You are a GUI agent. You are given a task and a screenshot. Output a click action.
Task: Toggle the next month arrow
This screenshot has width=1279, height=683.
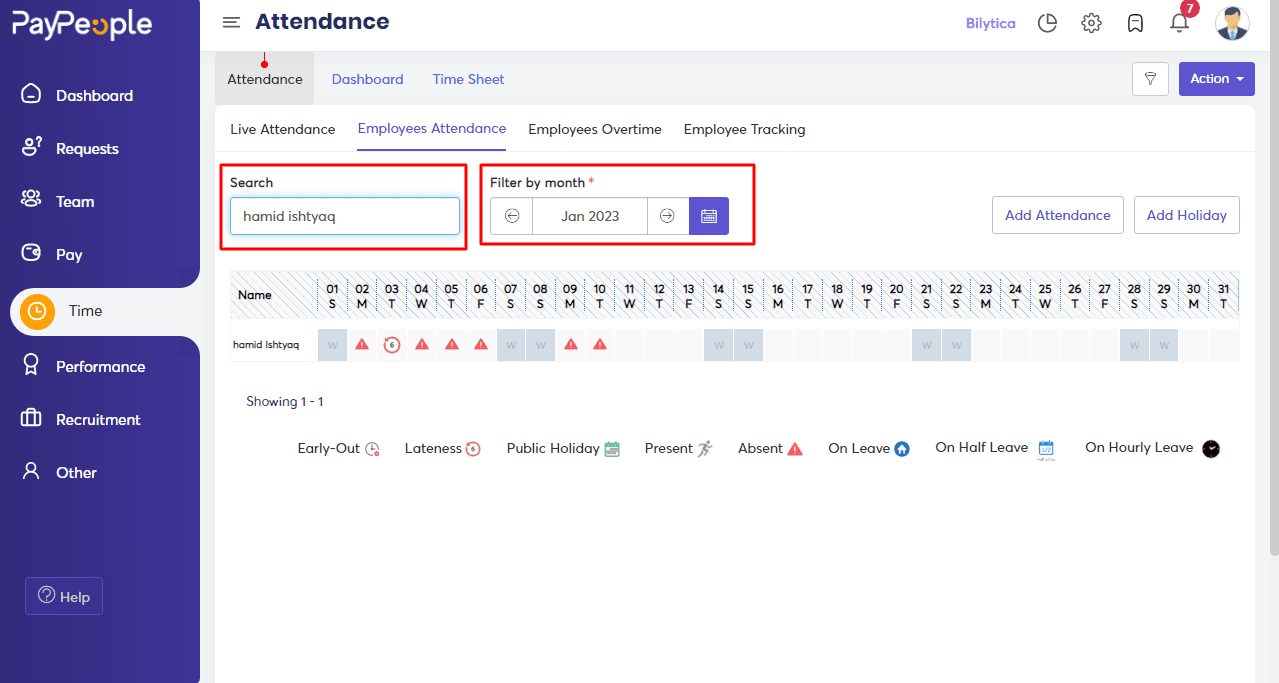coord(667,215)
